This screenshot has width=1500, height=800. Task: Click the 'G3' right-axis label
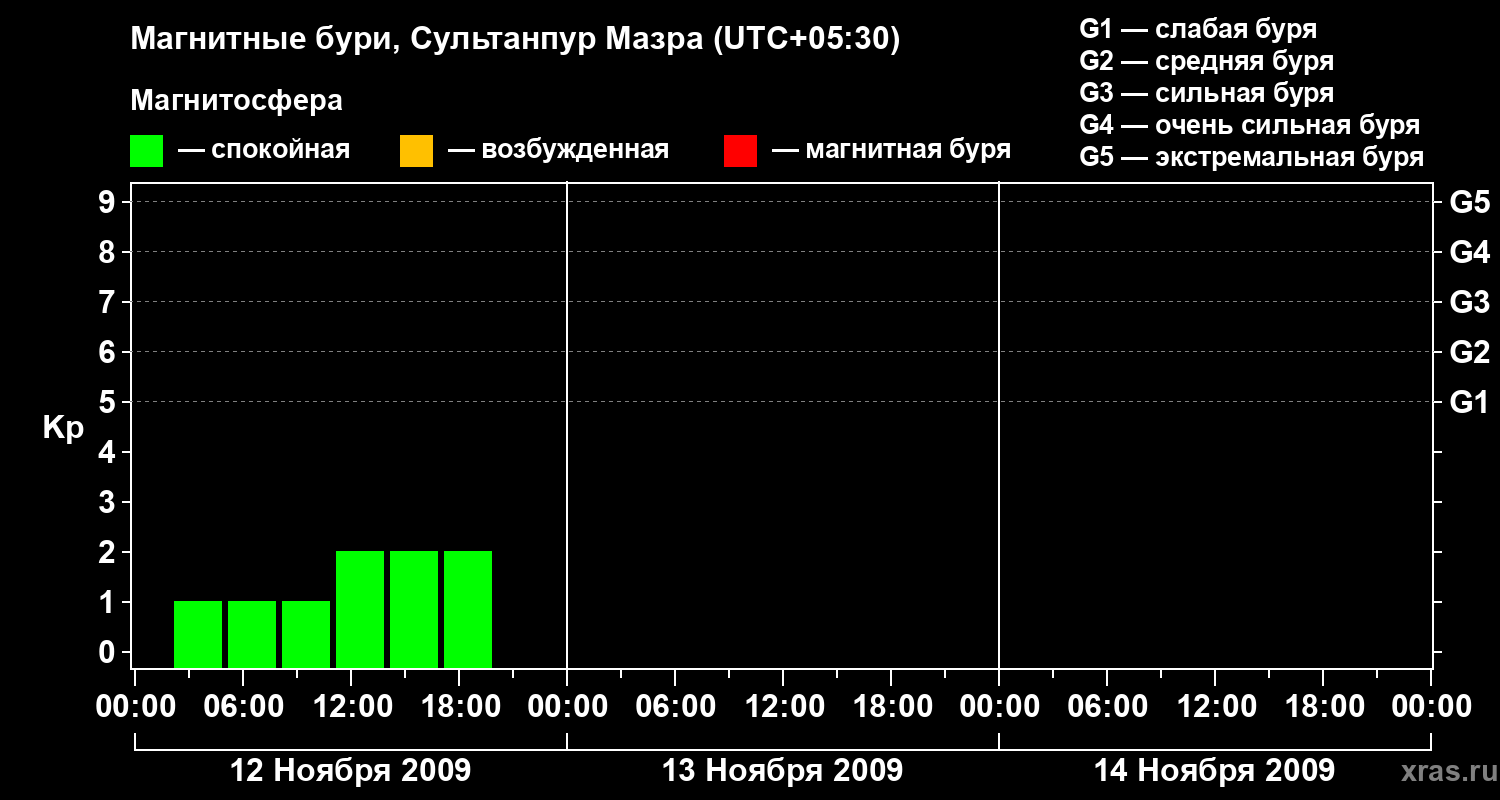(x=1469, y=302)
